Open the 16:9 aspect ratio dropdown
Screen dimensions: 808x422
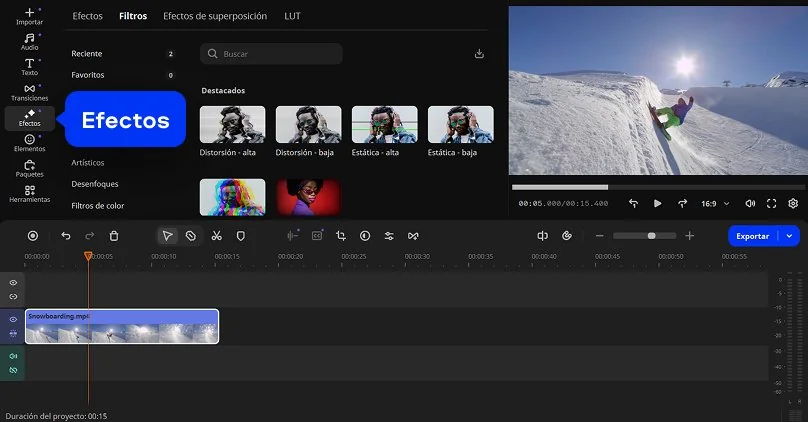715,203
